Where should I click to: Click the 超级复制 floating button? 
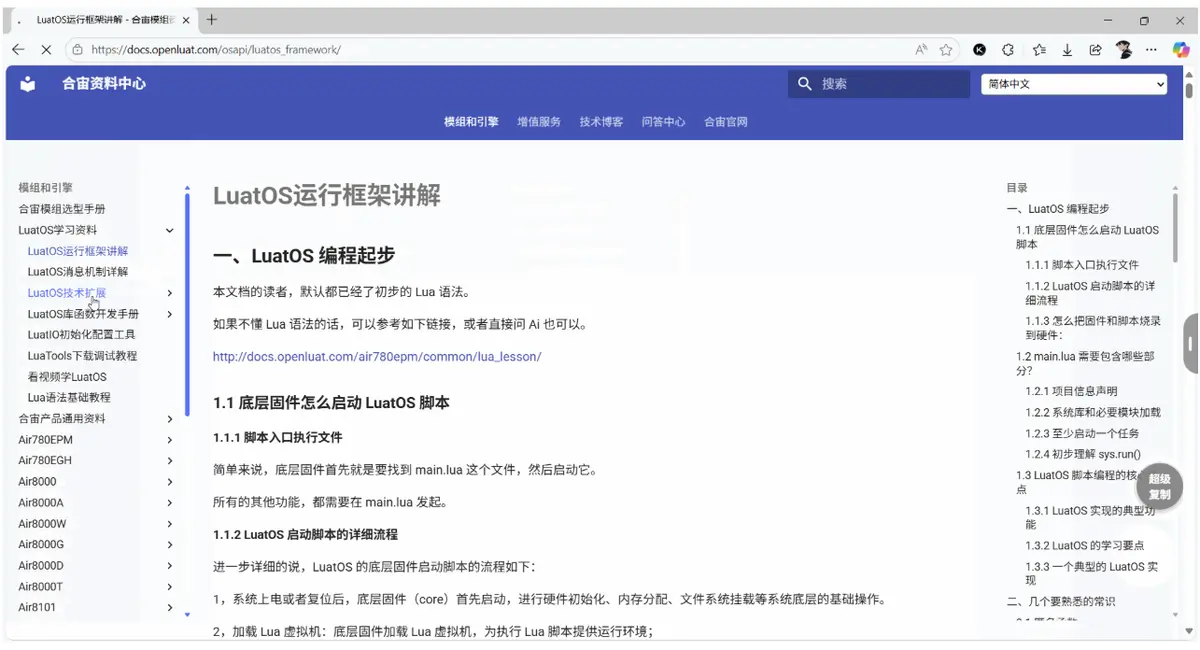(1159, 487)
